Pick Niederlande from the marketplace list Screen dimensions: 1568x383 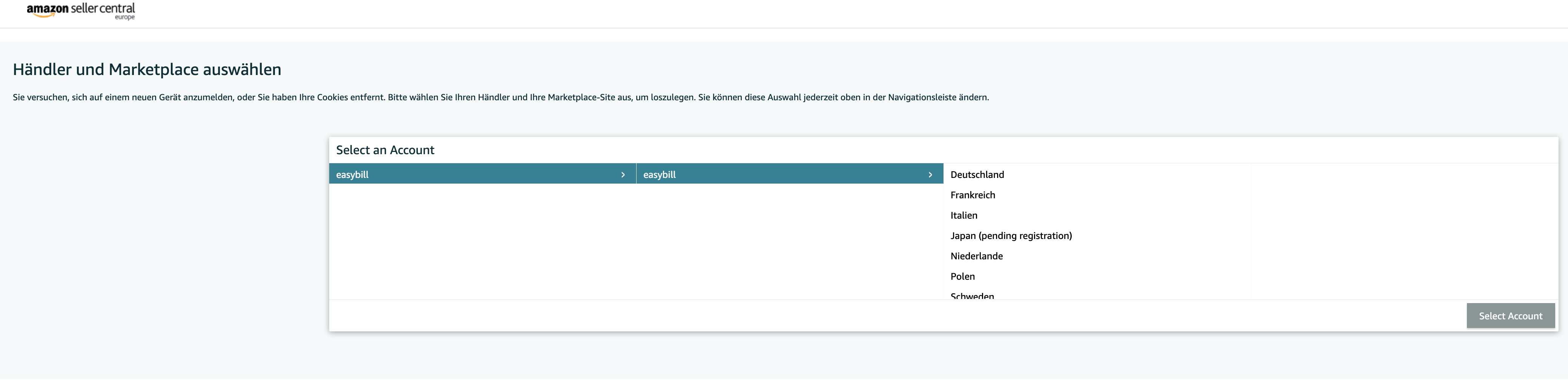coord(976,256)
